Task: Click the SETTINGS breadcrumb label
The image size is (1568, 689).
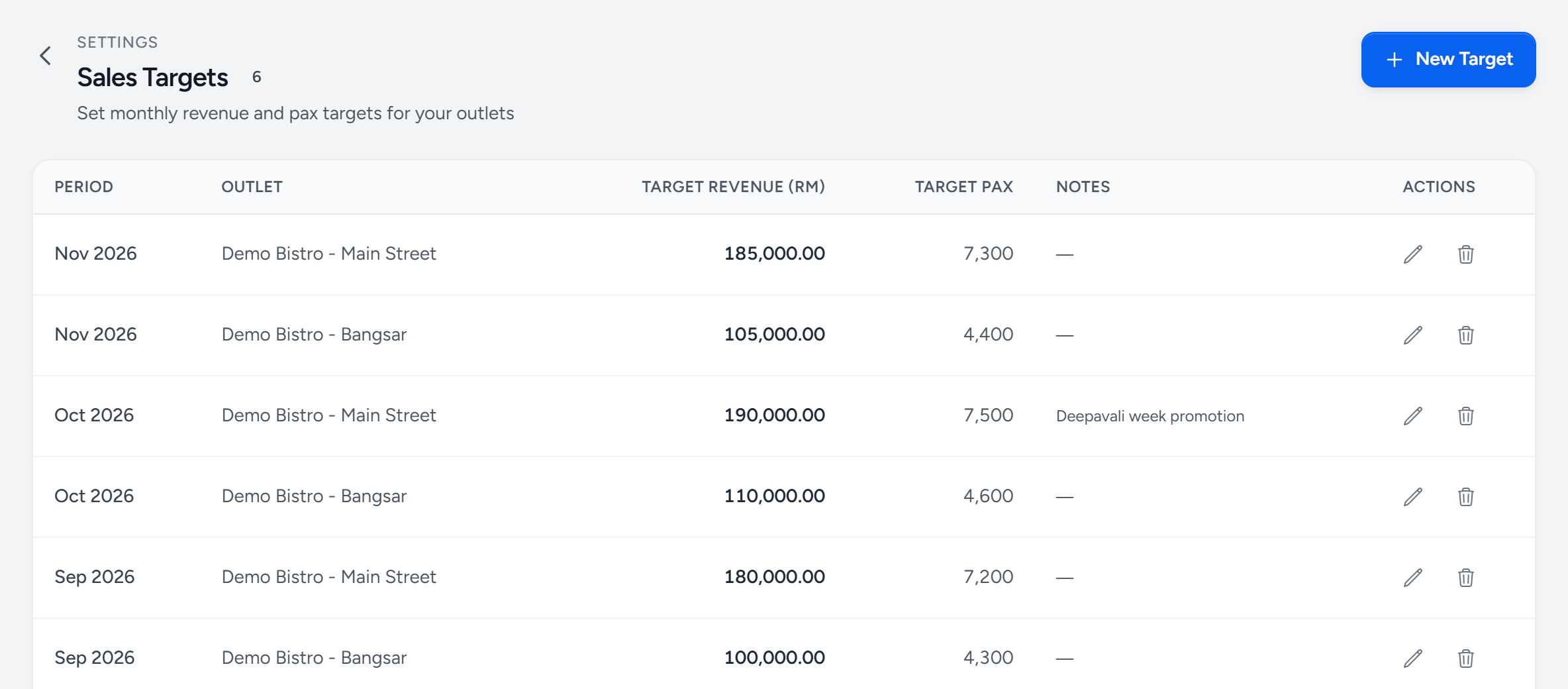Action: pyautogui.click(x=117, y=42)
